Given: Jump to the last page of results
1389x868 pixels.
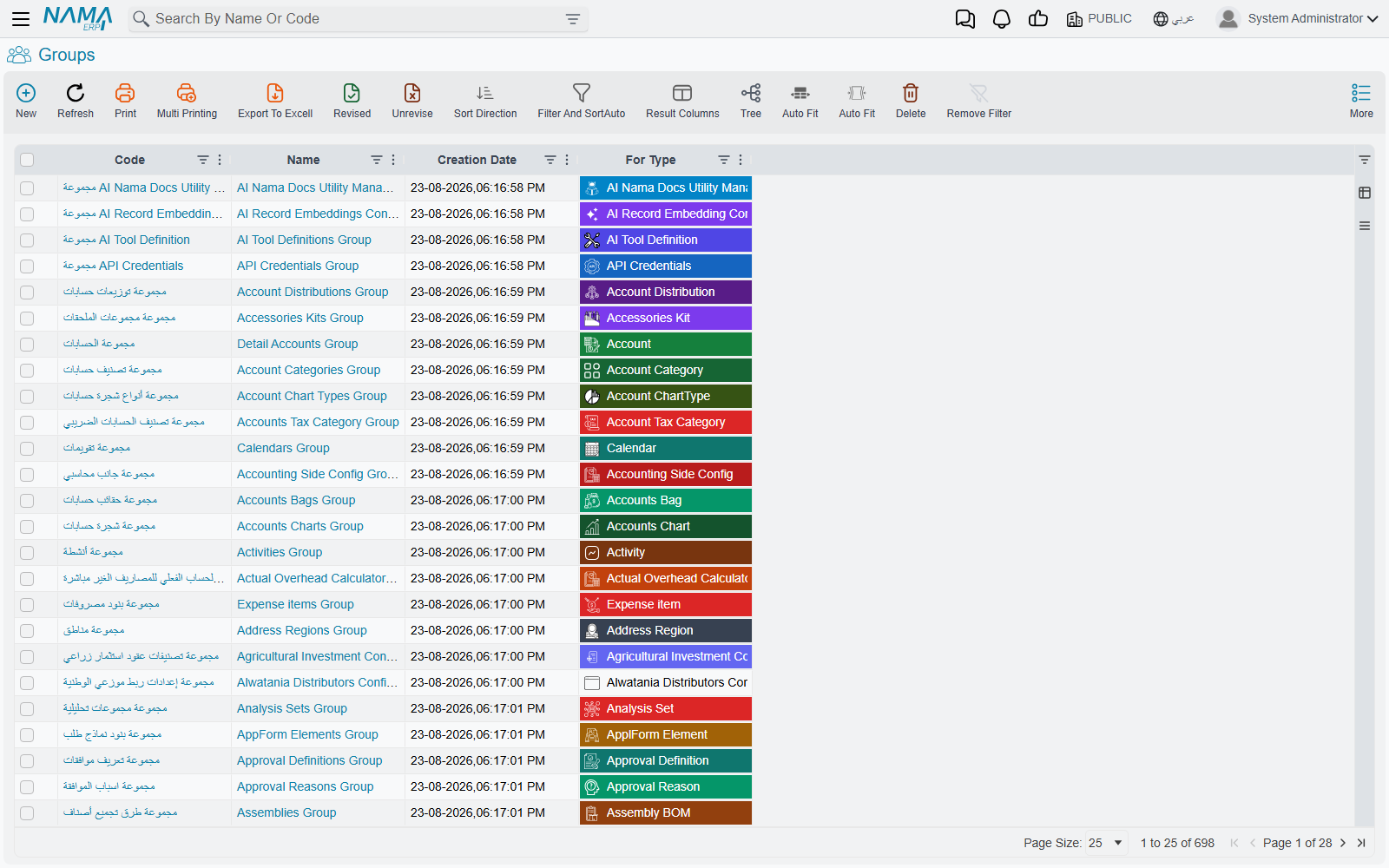Looking at the screenshot, I should (1361, 843).
